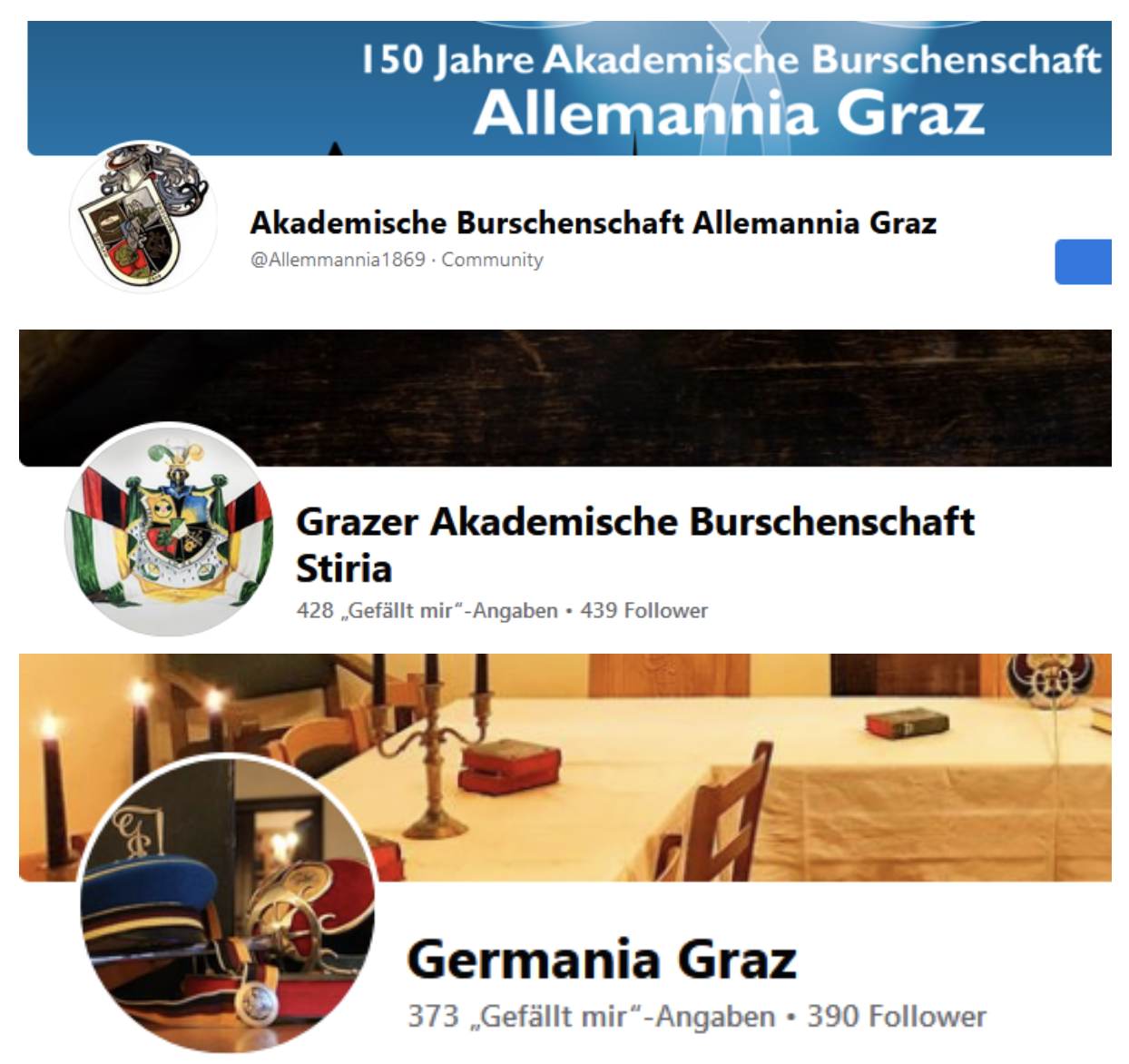1129x1064 pixels.
Task: Open the Germania Graz page title
Action: (602, 960)
